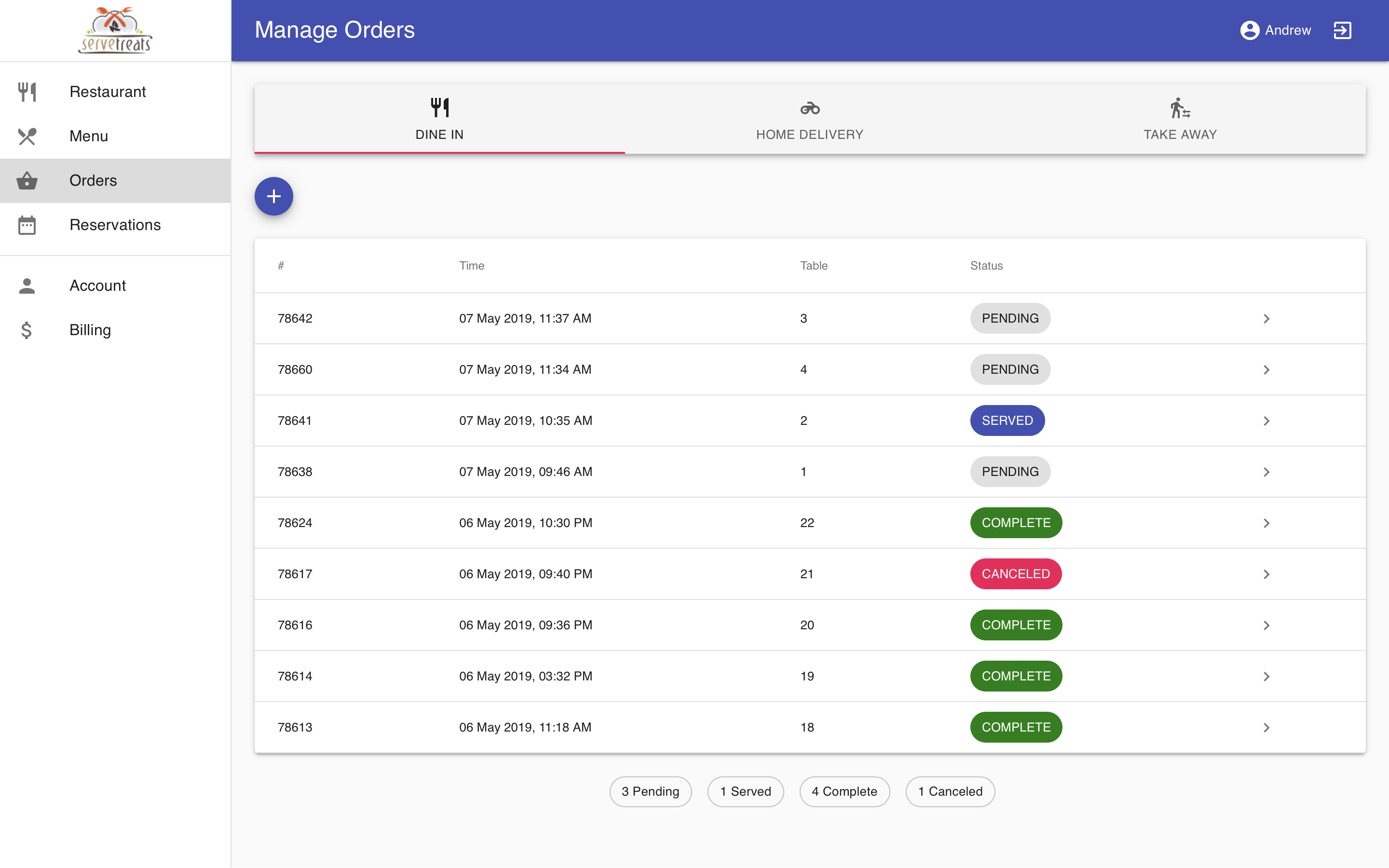Click the Andrew username in header
1389x868 pixels.
point(1288,30)
